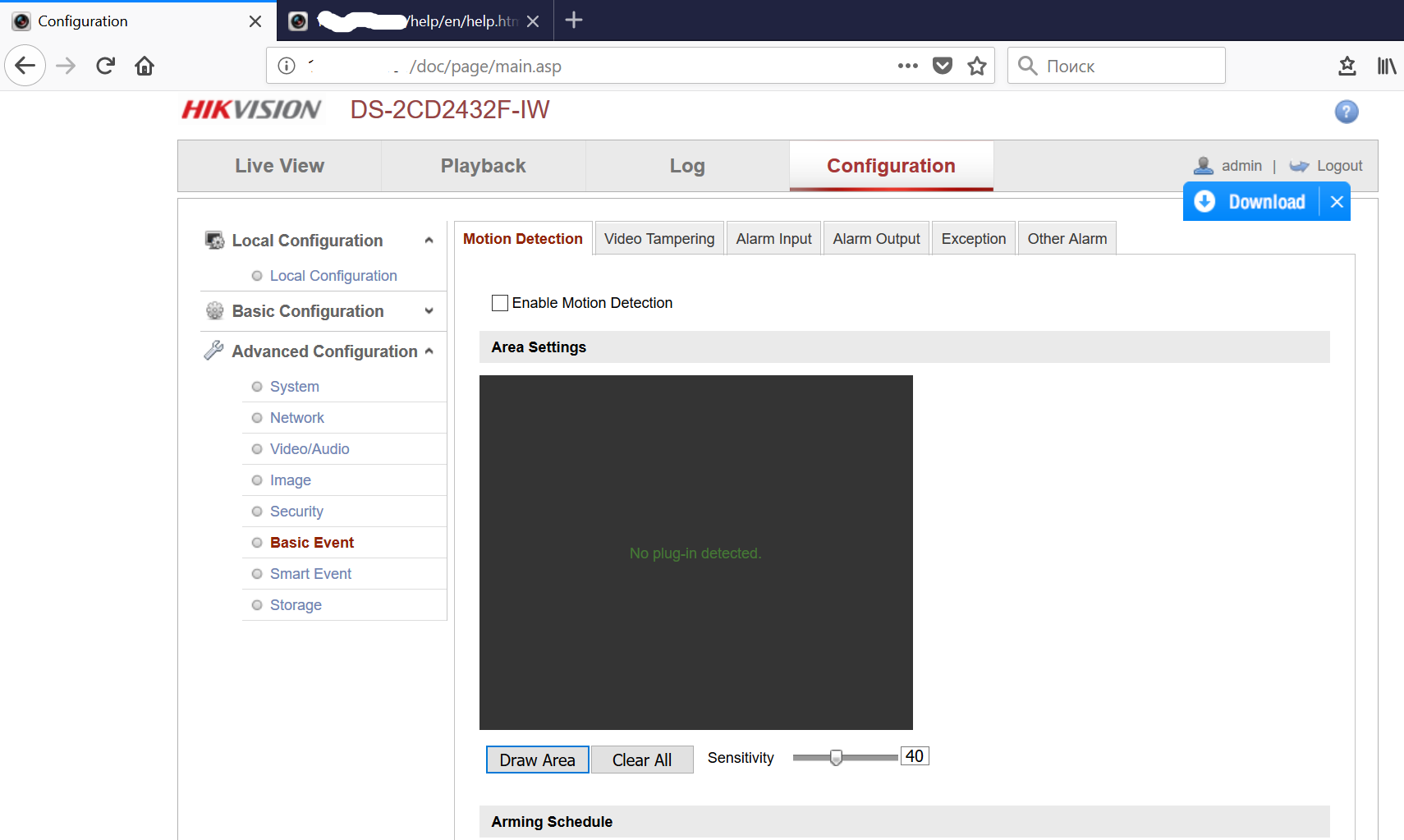
Task: Click the Sensitivity slider handle
Action: point(836,757)
